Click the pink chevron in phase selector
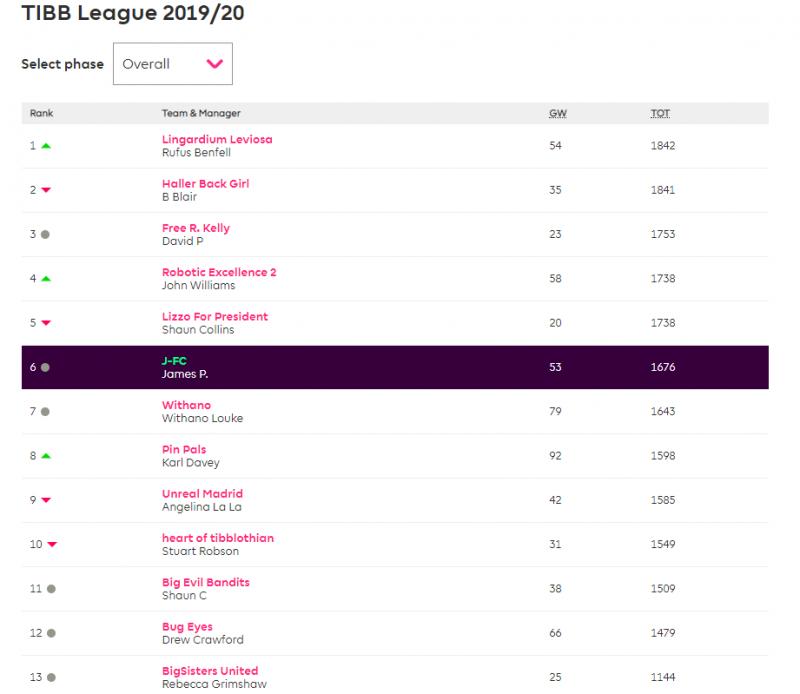Viewport: 800px width, 694px height. pyautogui.click(x=215, y=64)
